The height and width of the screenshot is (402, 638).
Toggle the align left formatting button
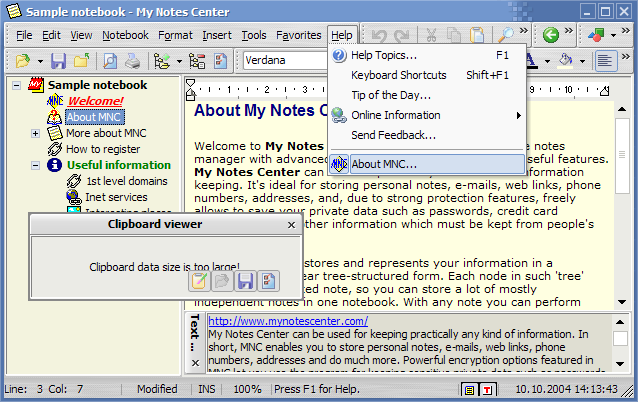[x=605, y=61]
